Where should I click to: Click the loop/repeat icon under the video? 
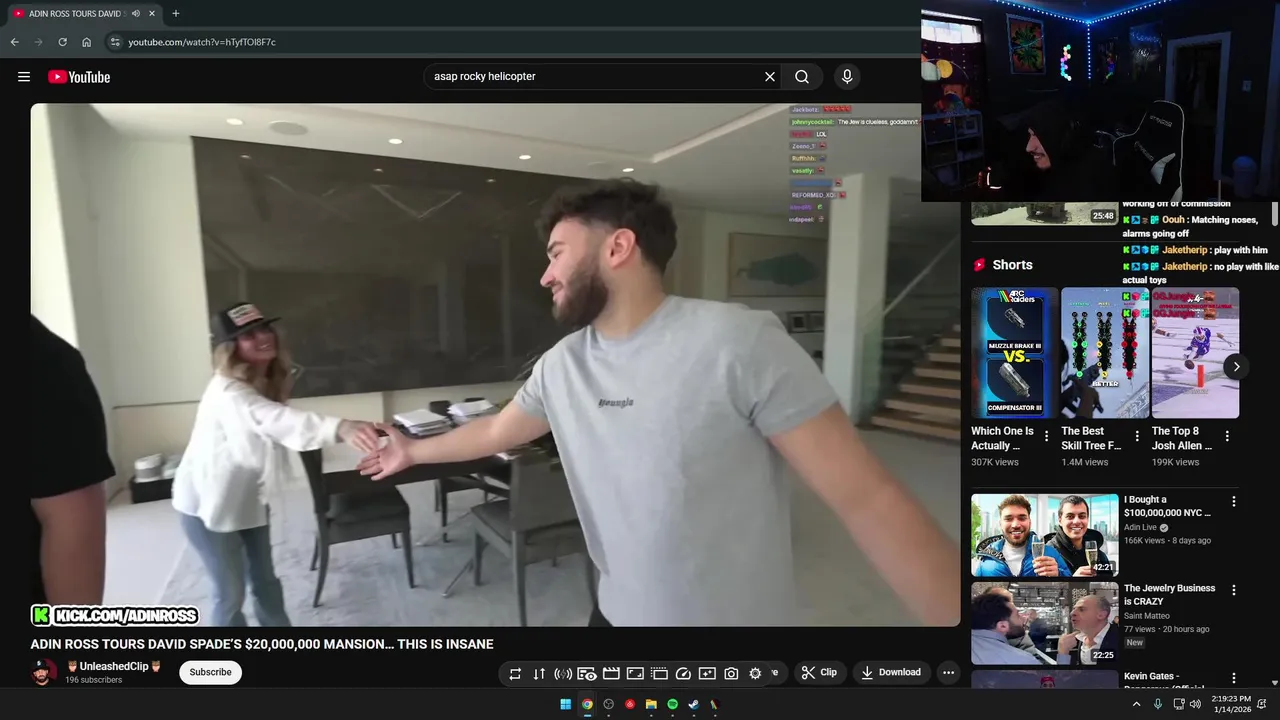515,674
